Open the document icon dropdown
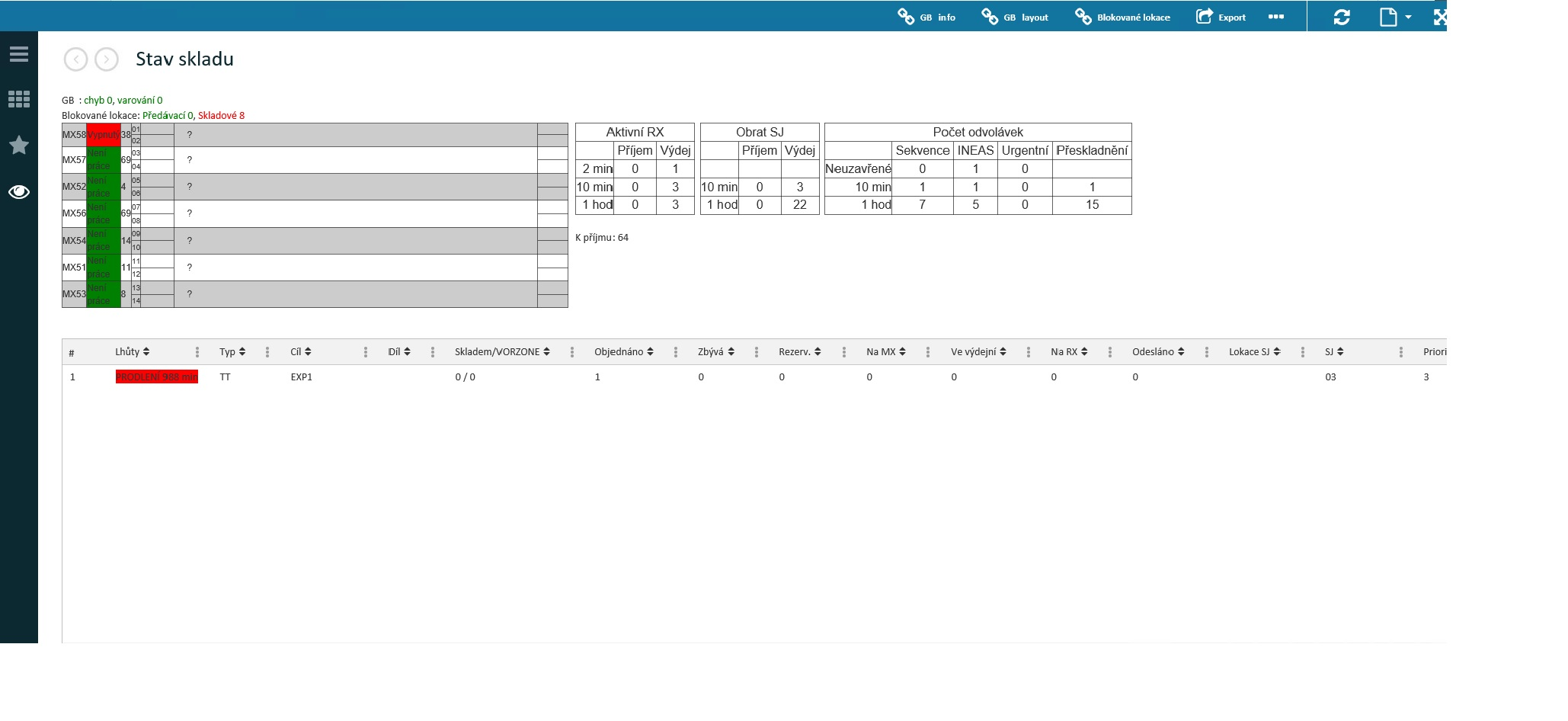1568x721 pixels. click(1395, 17)
